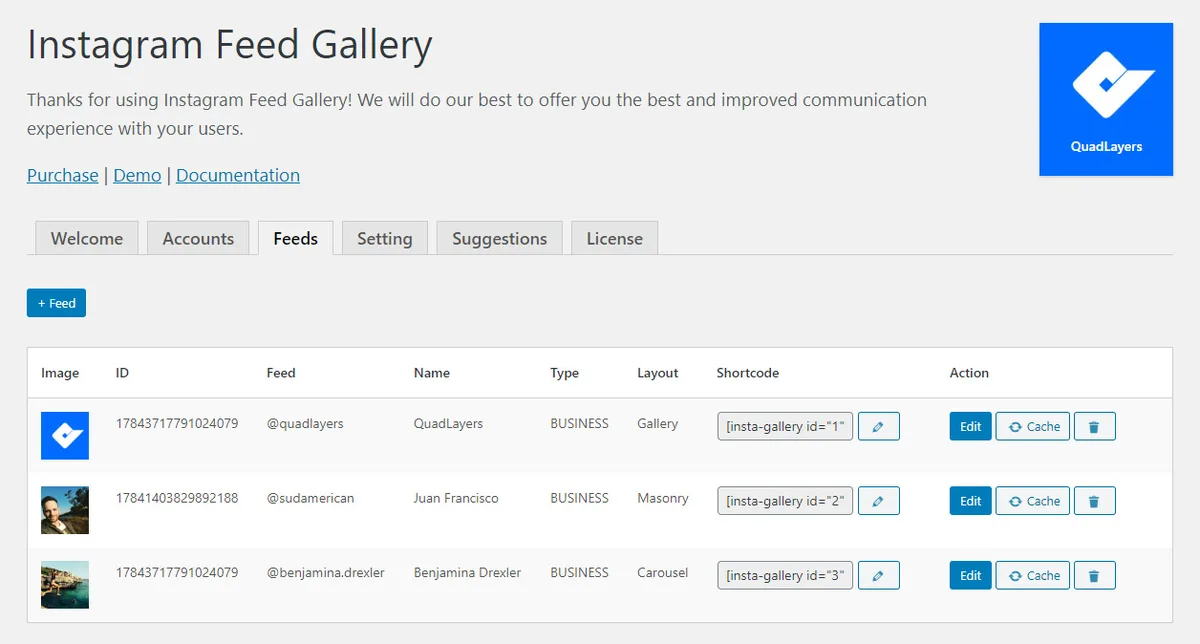This screenshot has width=1200, height=644.
Task: Open the Suggestions tab
Action: tap(499, 238)
